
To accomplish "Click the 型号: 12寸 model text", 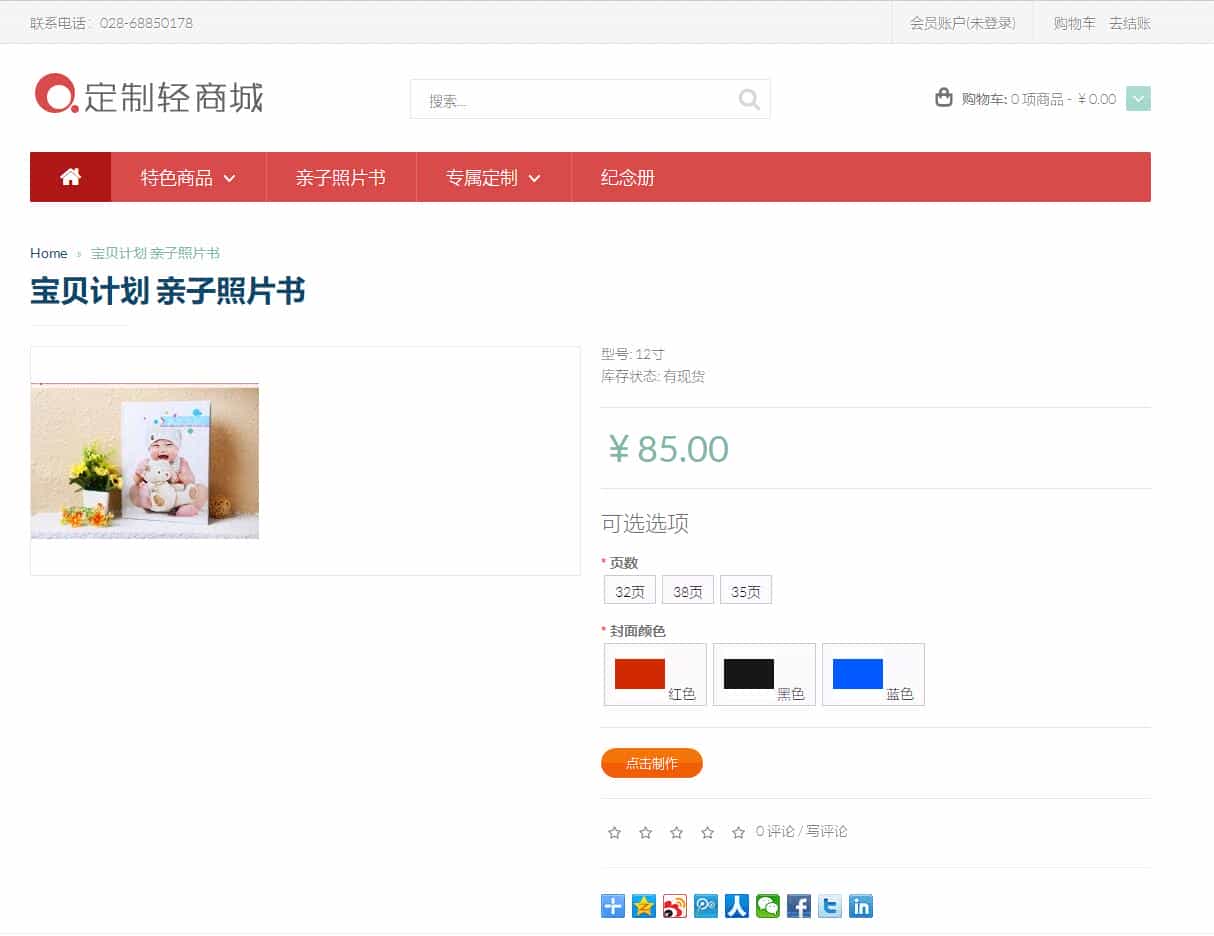I will [632, 354].
